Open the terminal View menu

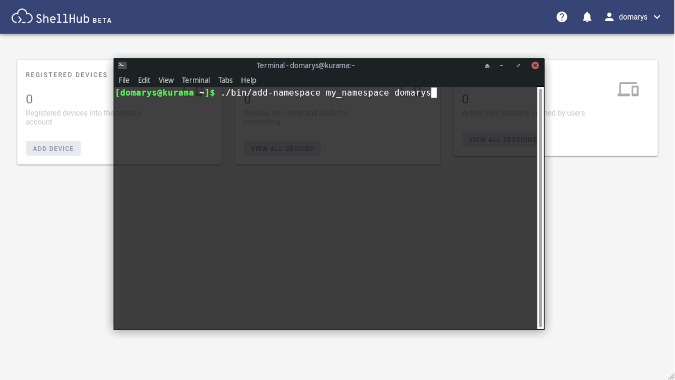click(x=166, y=80)
